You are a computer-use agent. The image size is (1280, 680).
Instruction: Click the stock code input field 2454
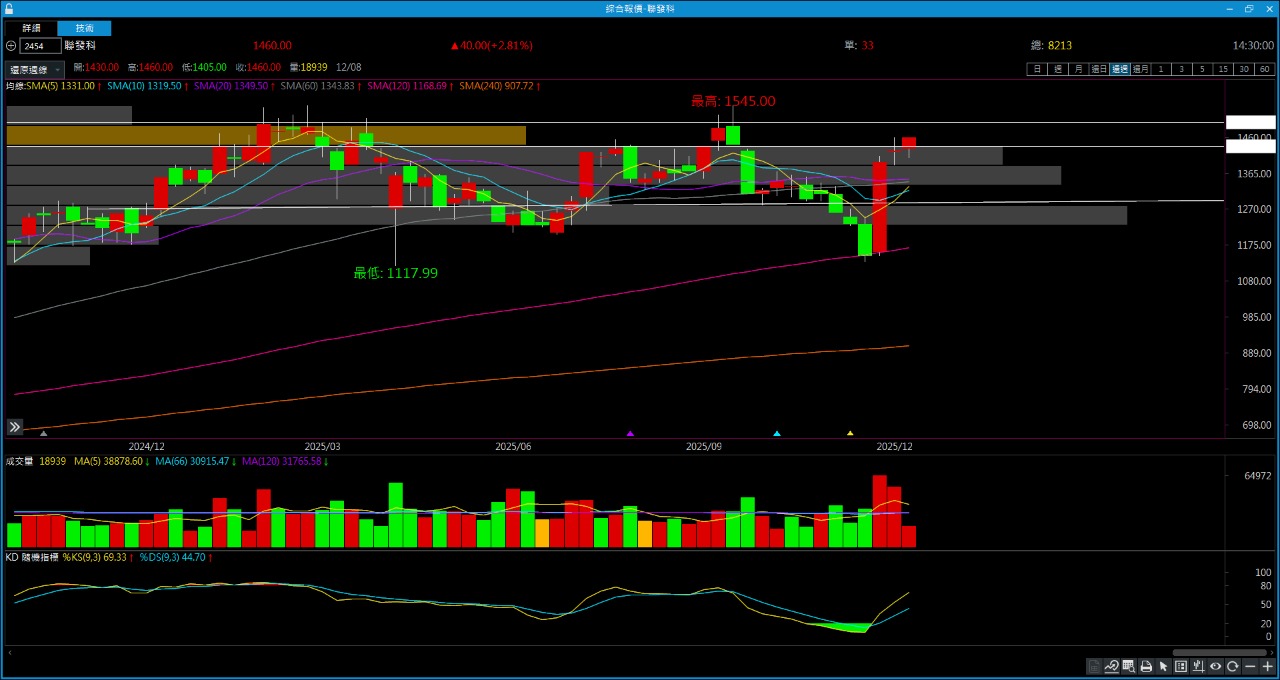click(x=40, y=46)
